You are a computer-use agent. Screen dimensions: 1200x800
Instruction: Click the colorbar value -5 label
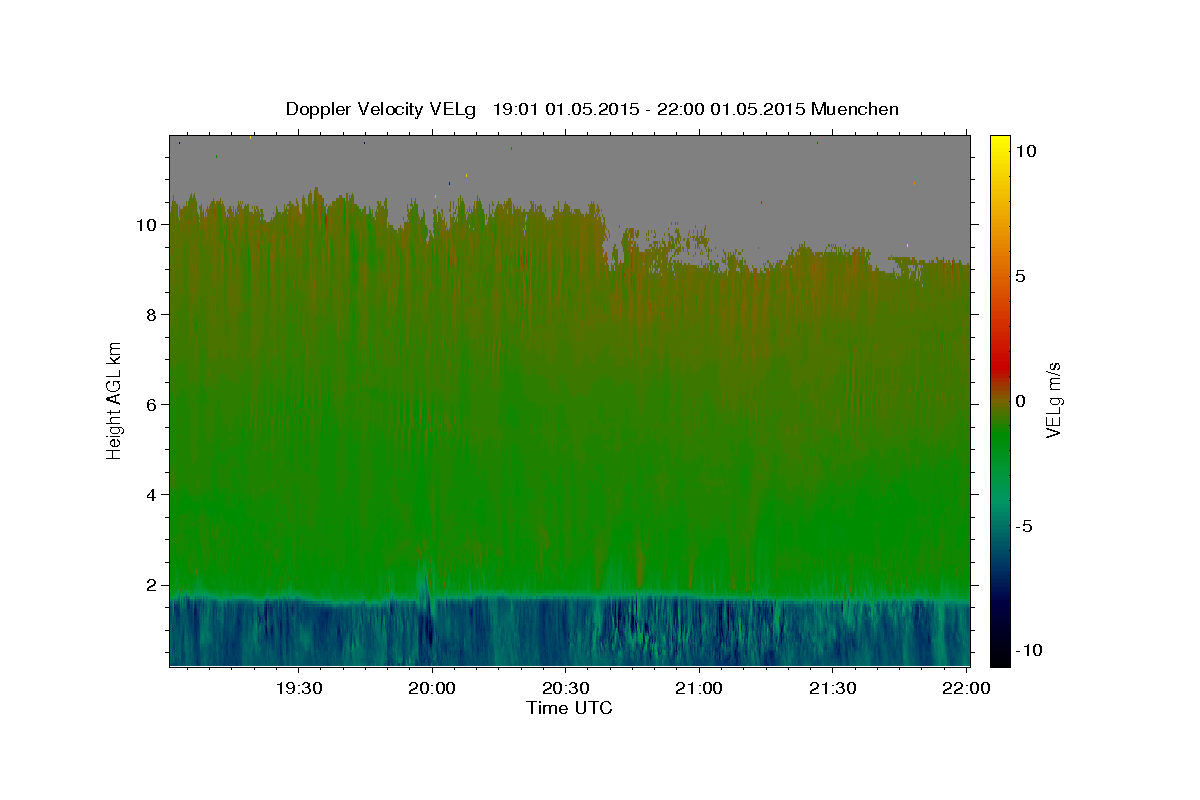point(1024,525)
